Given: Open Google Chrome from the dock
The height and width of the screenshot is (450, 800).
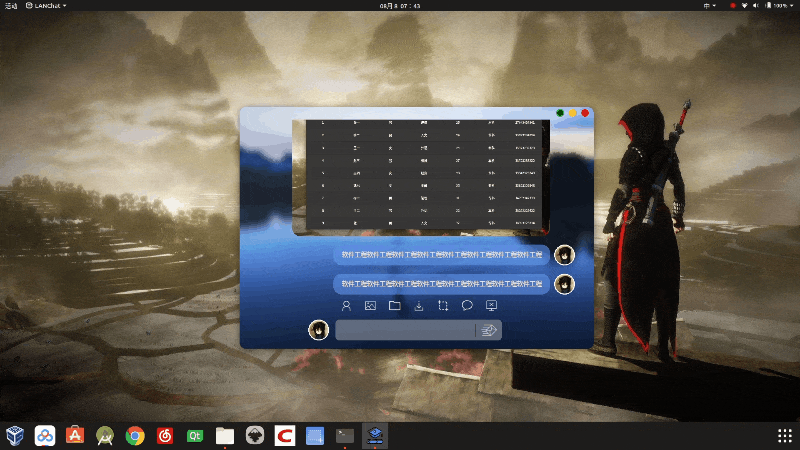Looking at the screenshot, I should 135,436.
